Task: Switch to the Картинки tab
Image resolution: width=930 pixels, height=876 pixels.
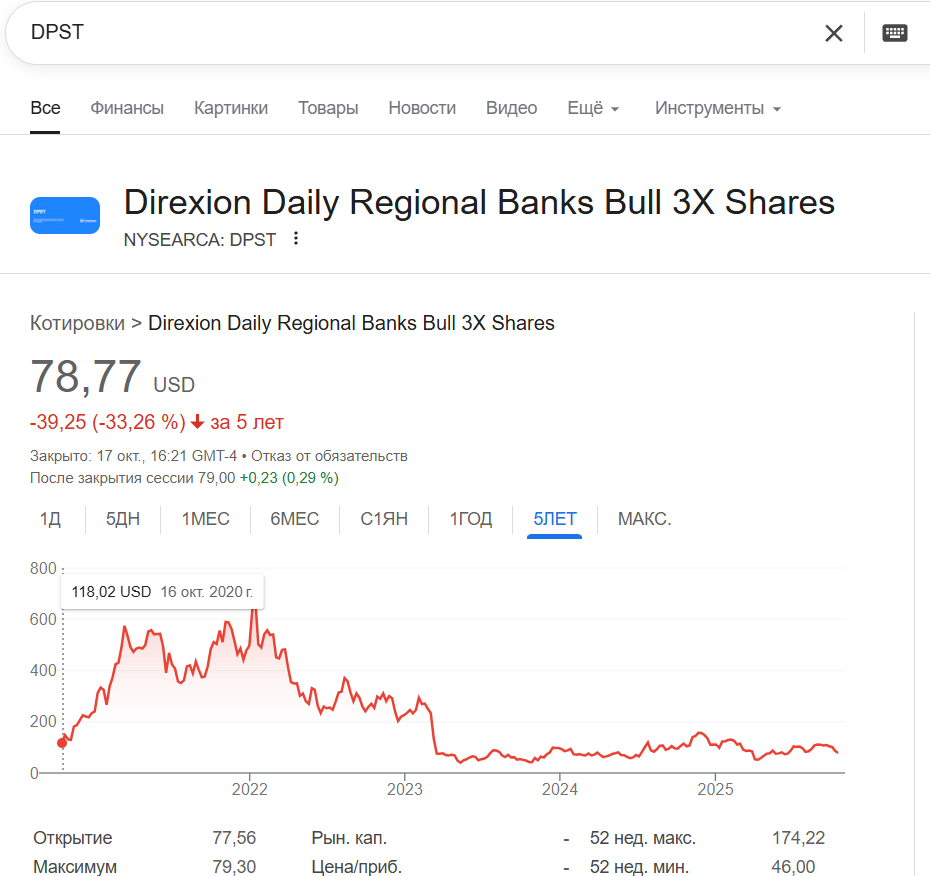Action: click(x=231, y=108)
